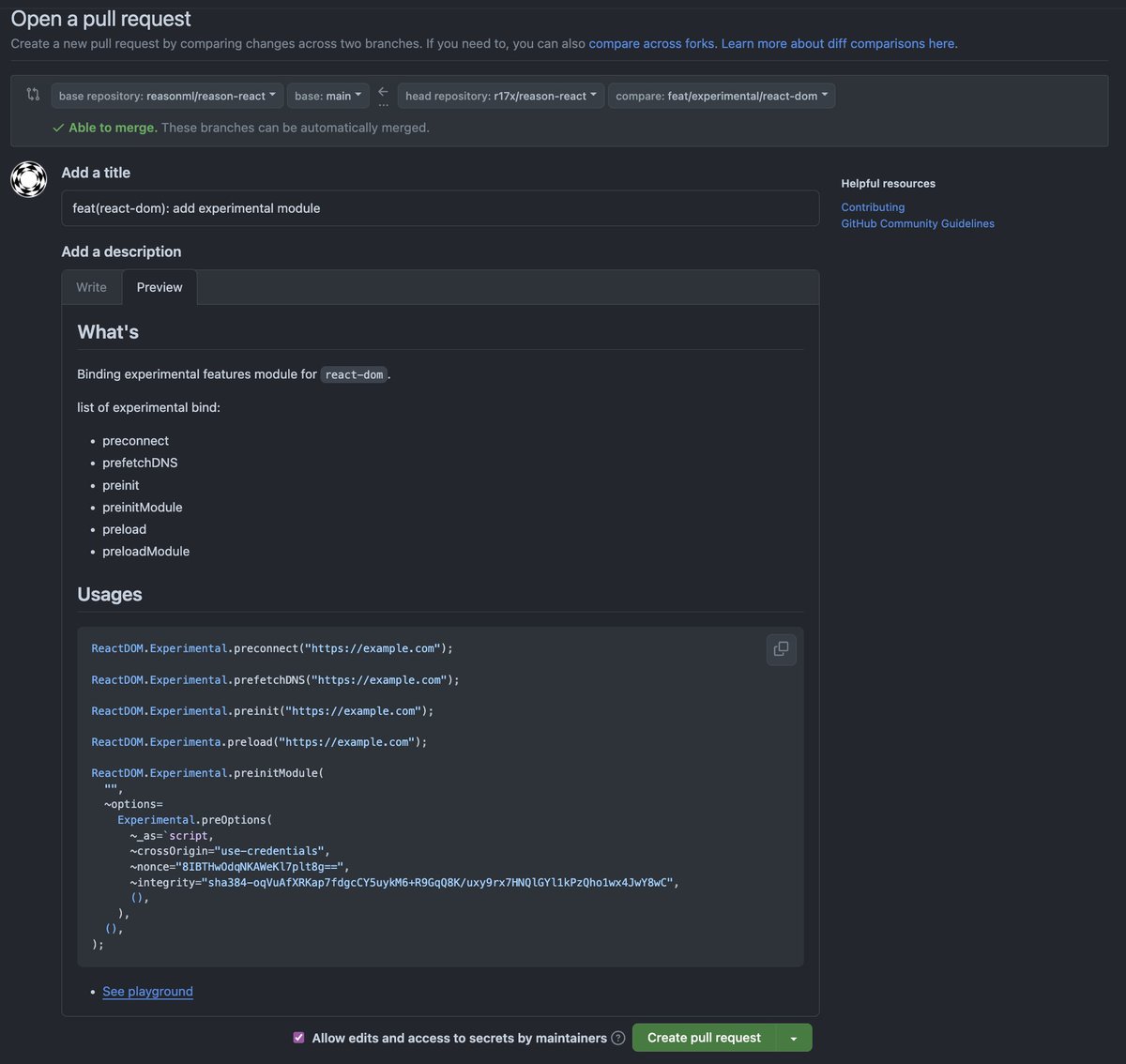Switch to the Write tab
This screenshot has height=1064, width=1126.
pyautogui.click(x=91, y=287)
